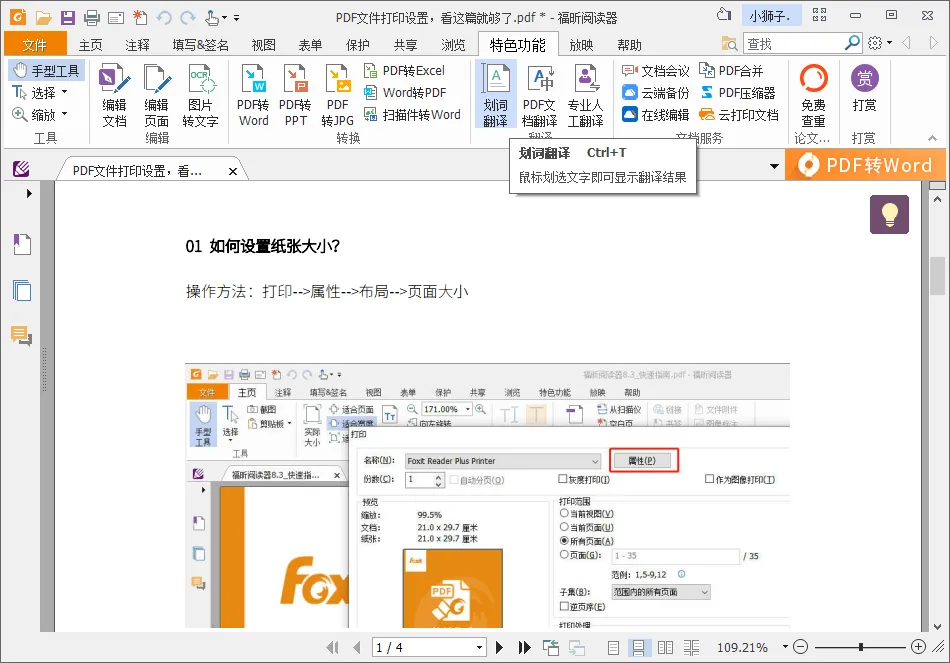This screenshot has width=950, height=663.
Task: Switch to the 帮助 ribbon tab
Action: tap(629, 45)
